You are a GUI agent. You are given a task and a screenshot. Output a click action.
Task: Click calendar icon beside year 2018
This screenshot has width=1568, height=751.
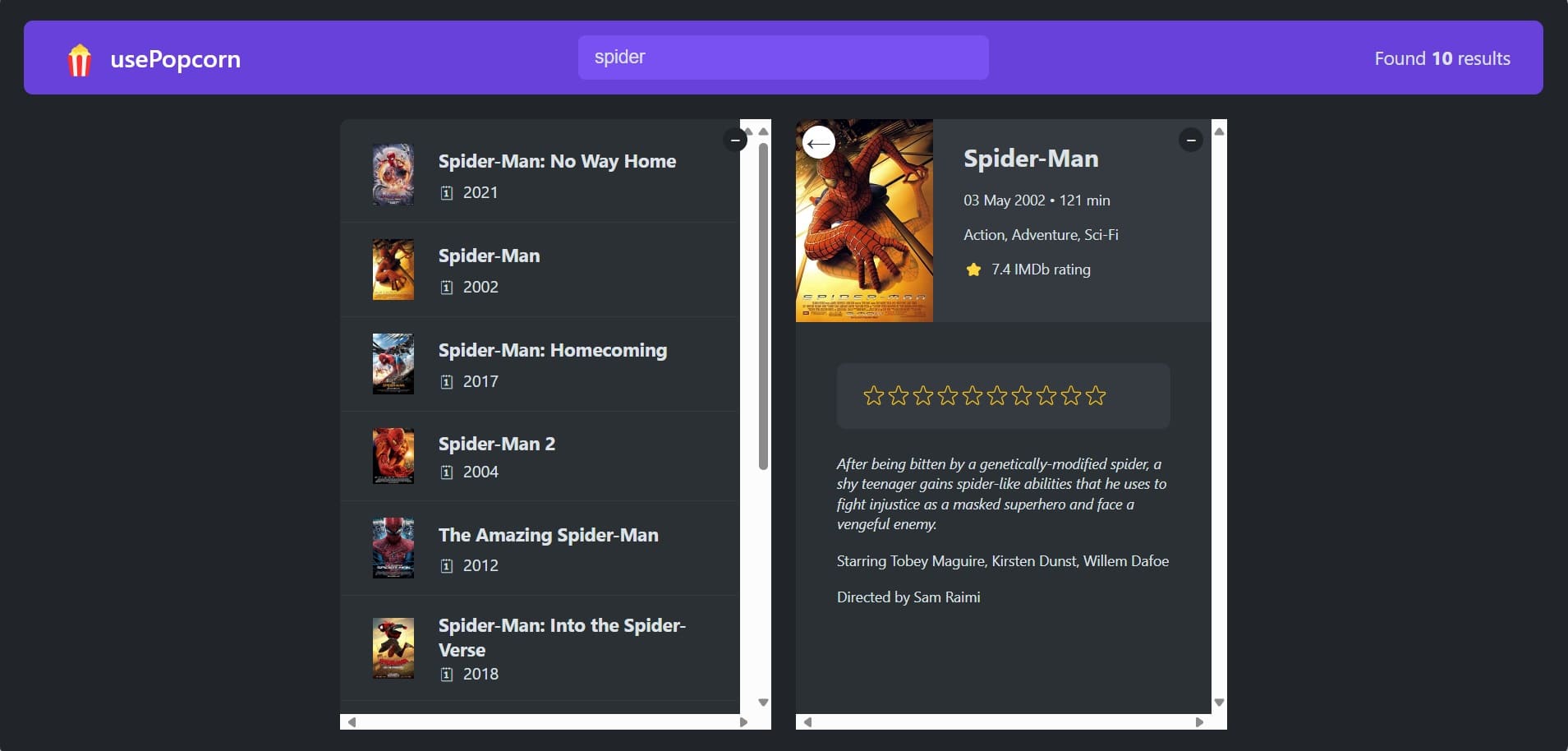[446, 675]
